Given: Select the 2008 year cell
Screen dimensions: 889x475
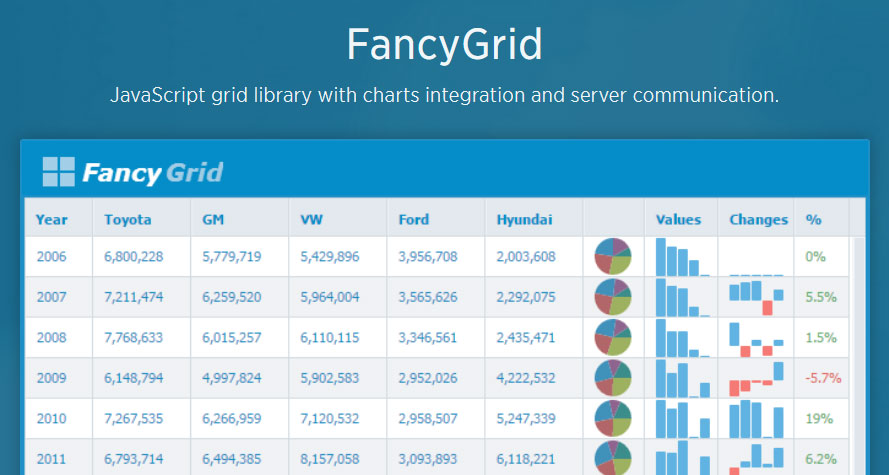Looking at the screenshot, I should pyautogui.click(x=58, y=338).
